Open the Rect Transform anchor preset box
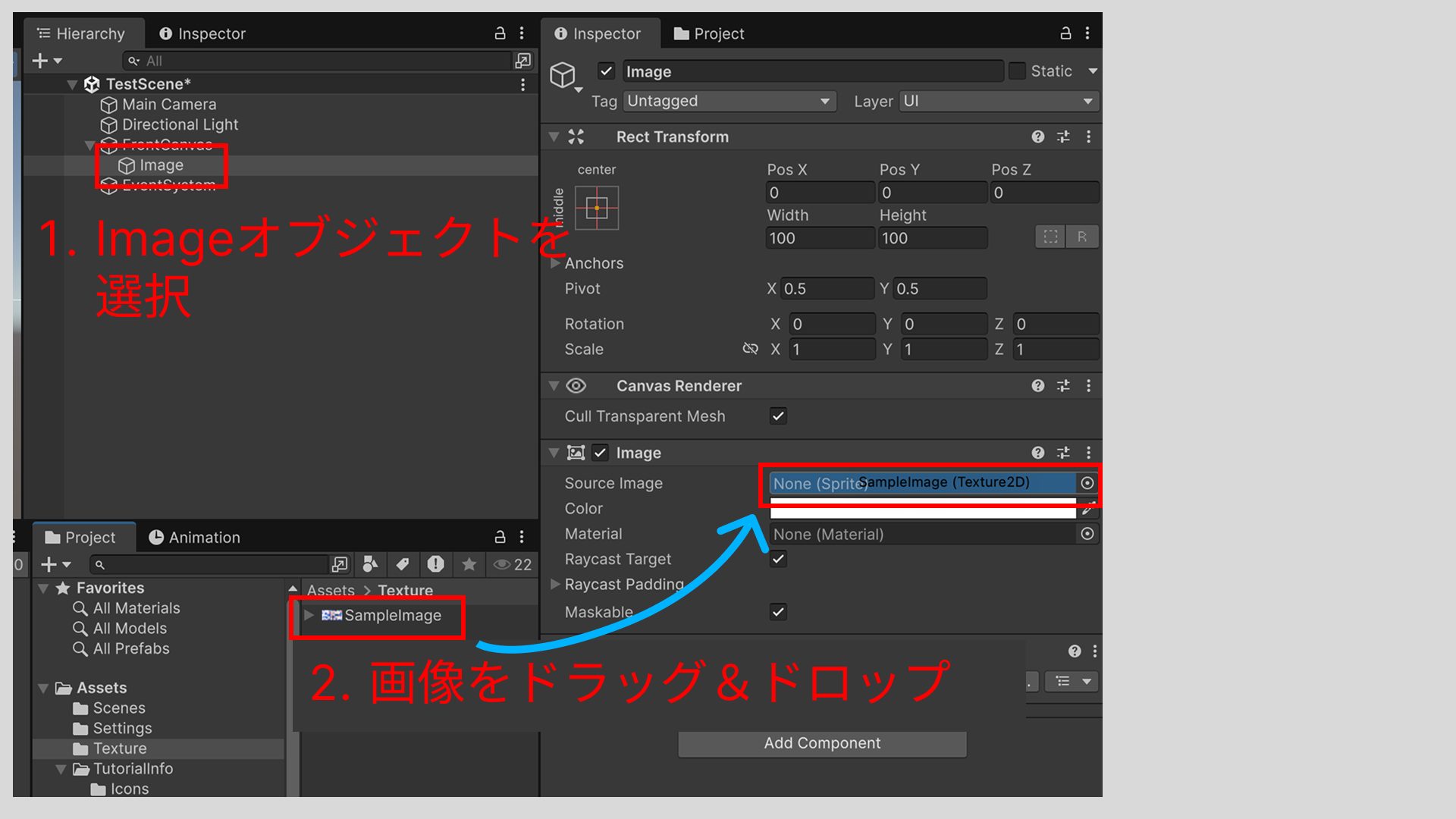1456x819 pixels. coord(597,208)
